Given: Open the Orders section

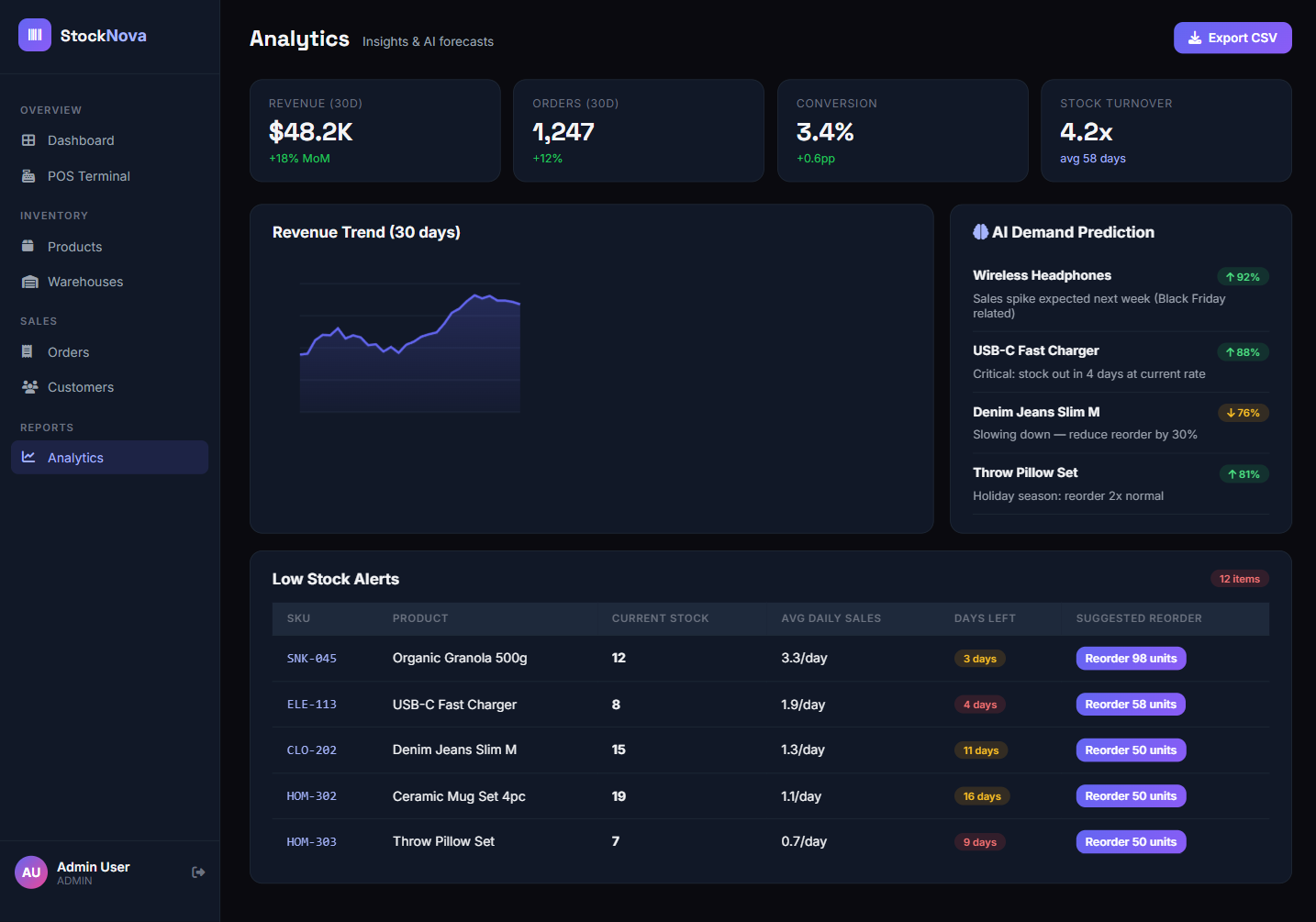Looking at the screenshot, I should point(109,352).
